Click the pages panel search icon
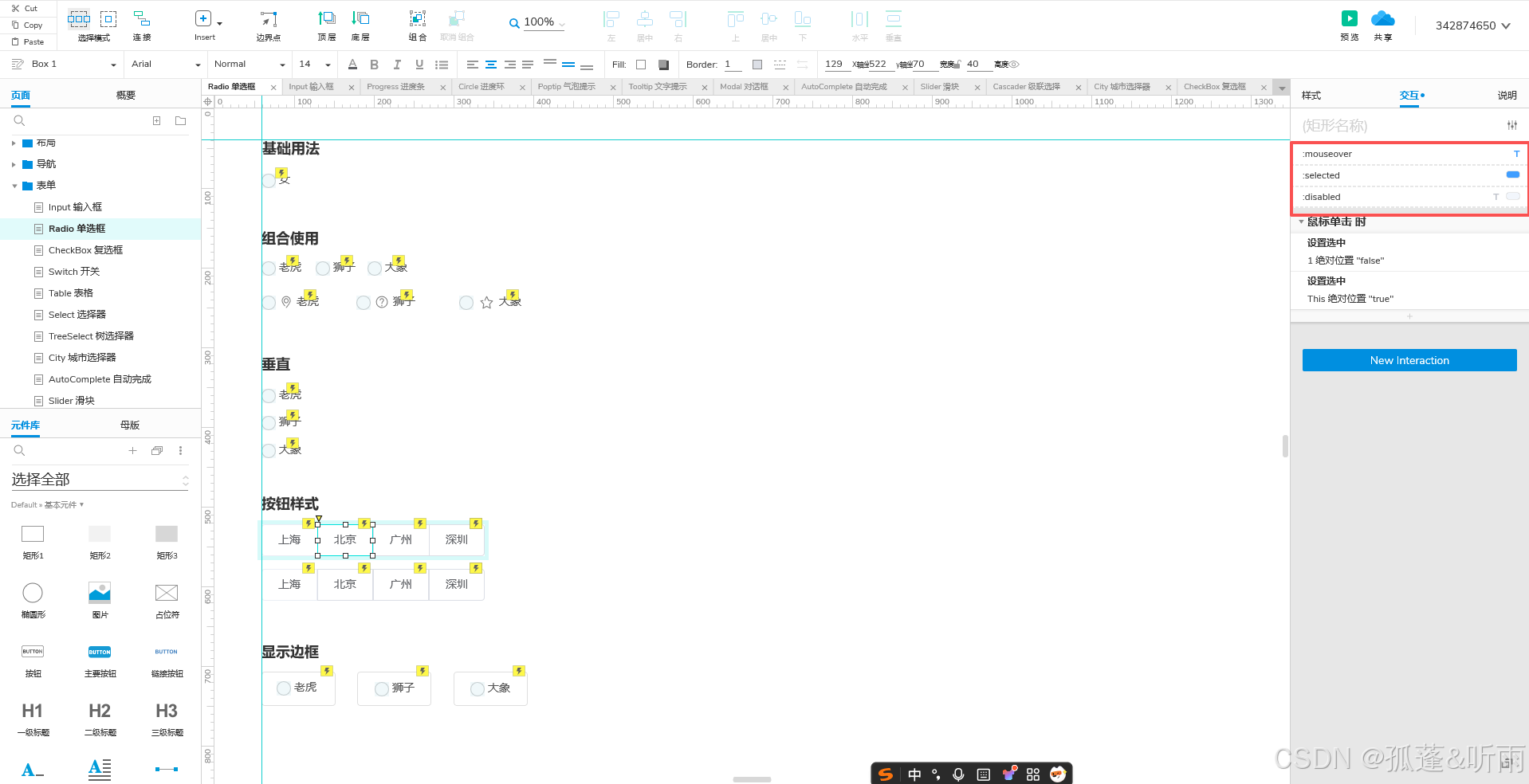 coord(20,120)
